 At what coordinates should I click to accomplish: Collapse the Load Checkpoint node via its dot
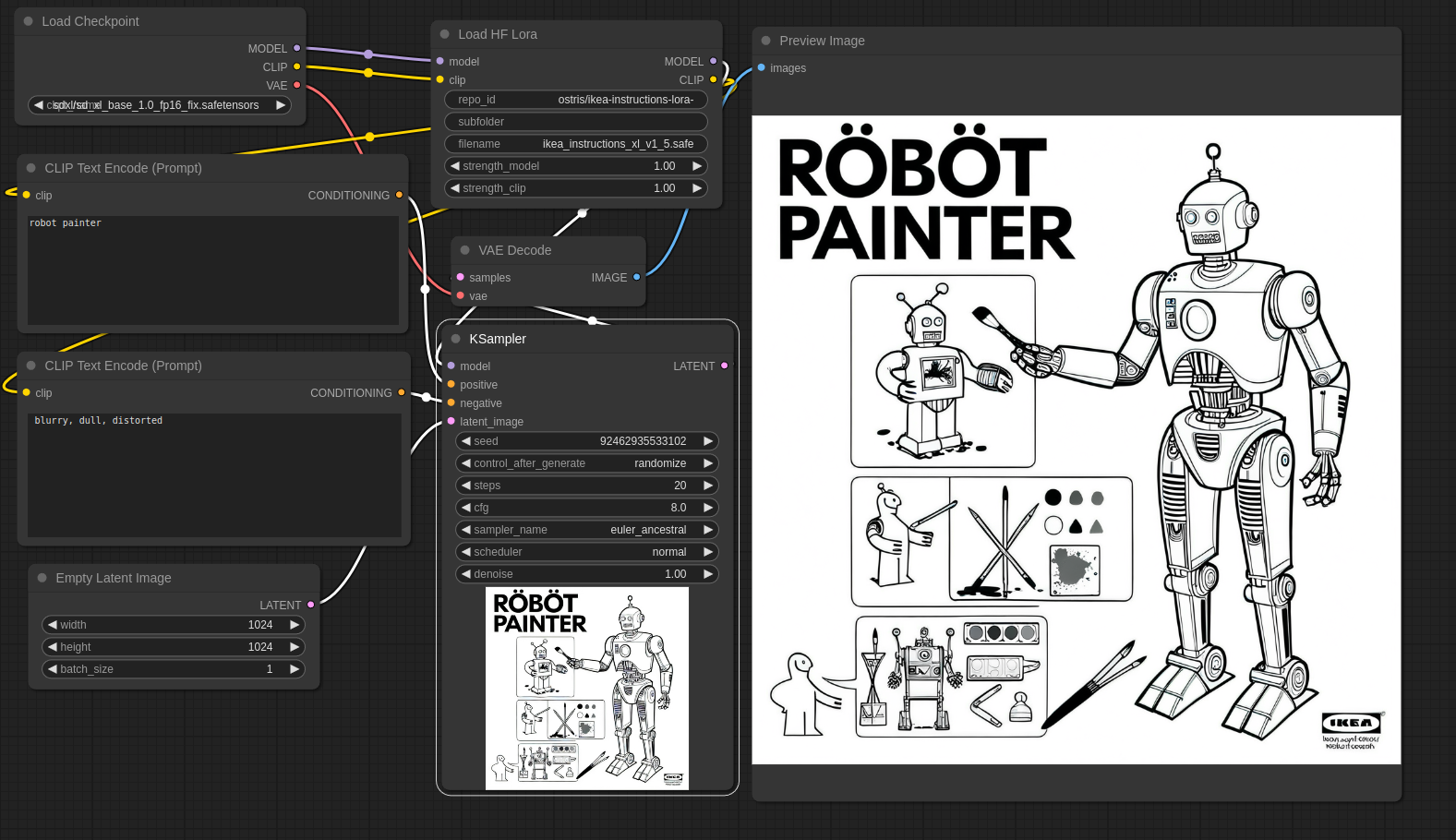(29, 21)
